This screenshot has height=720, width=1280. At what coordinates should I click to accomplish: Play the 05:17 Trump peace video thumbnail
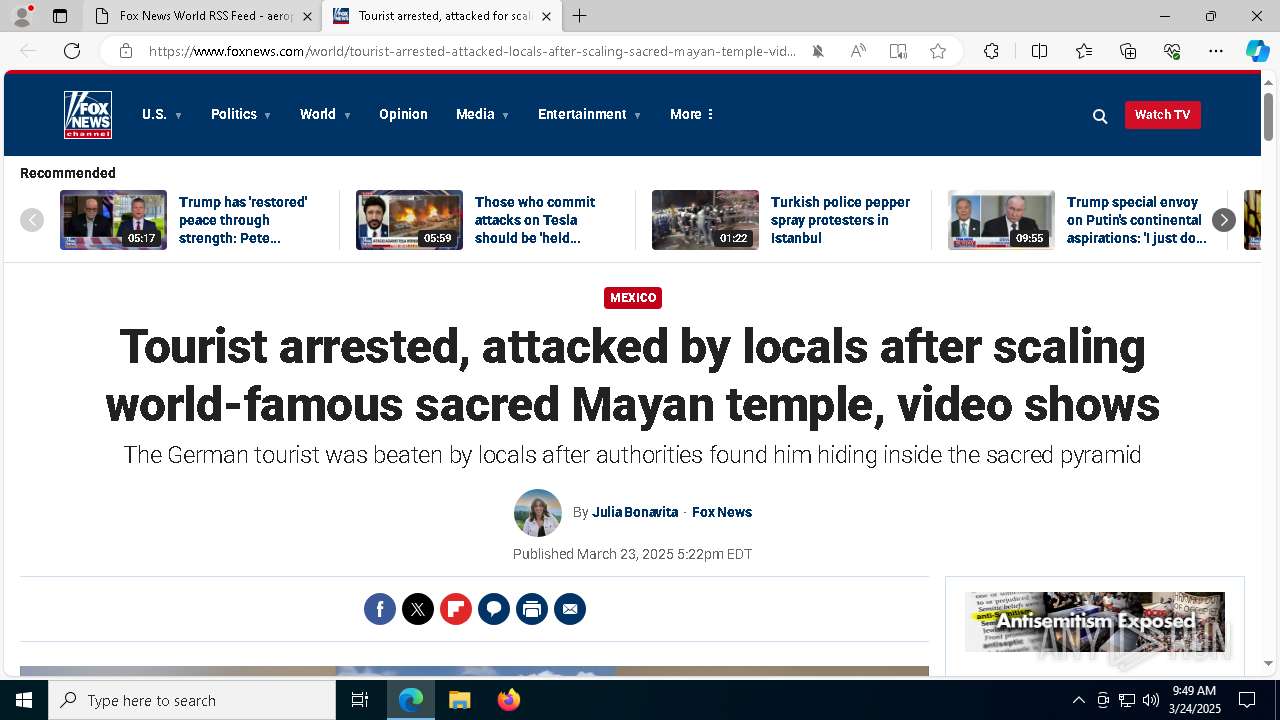(x=113, y=220)
